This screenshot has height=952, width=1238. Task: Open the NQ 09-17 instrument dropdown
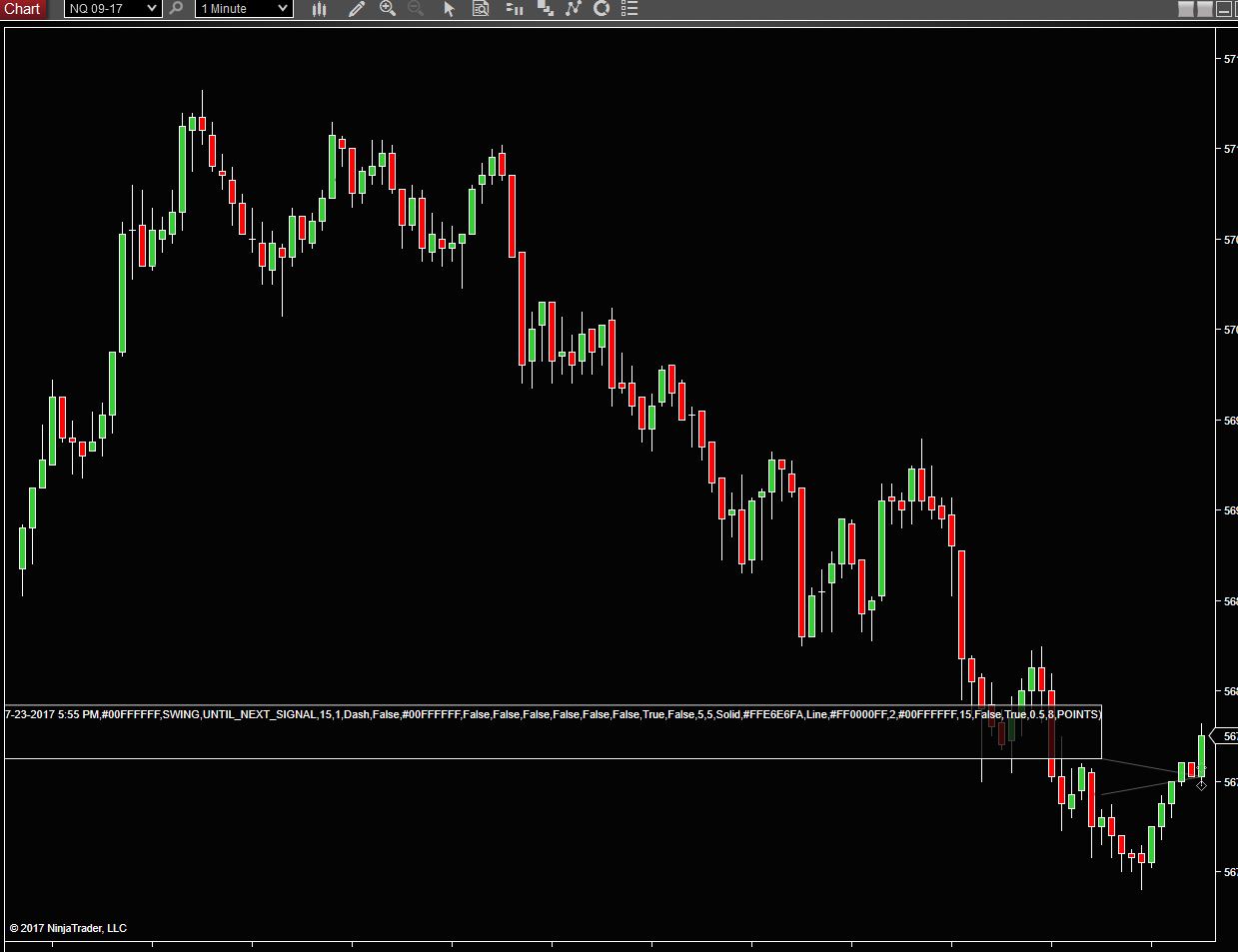[113, 9]
